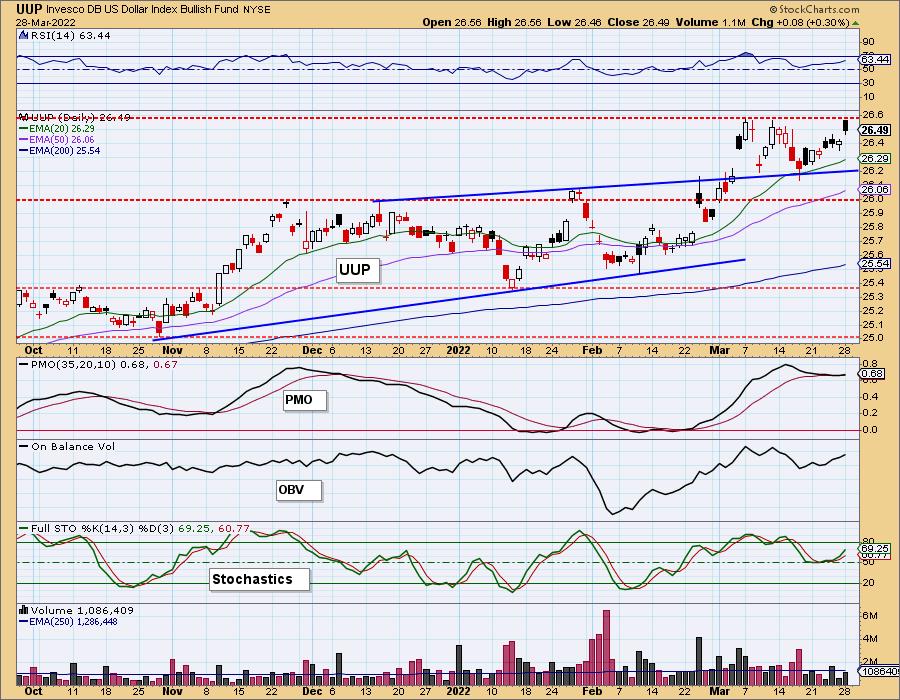The image size is (900, 700).
Task: Click the OBV annotation box
Action: pyautogui.click(x=298, y=490)
